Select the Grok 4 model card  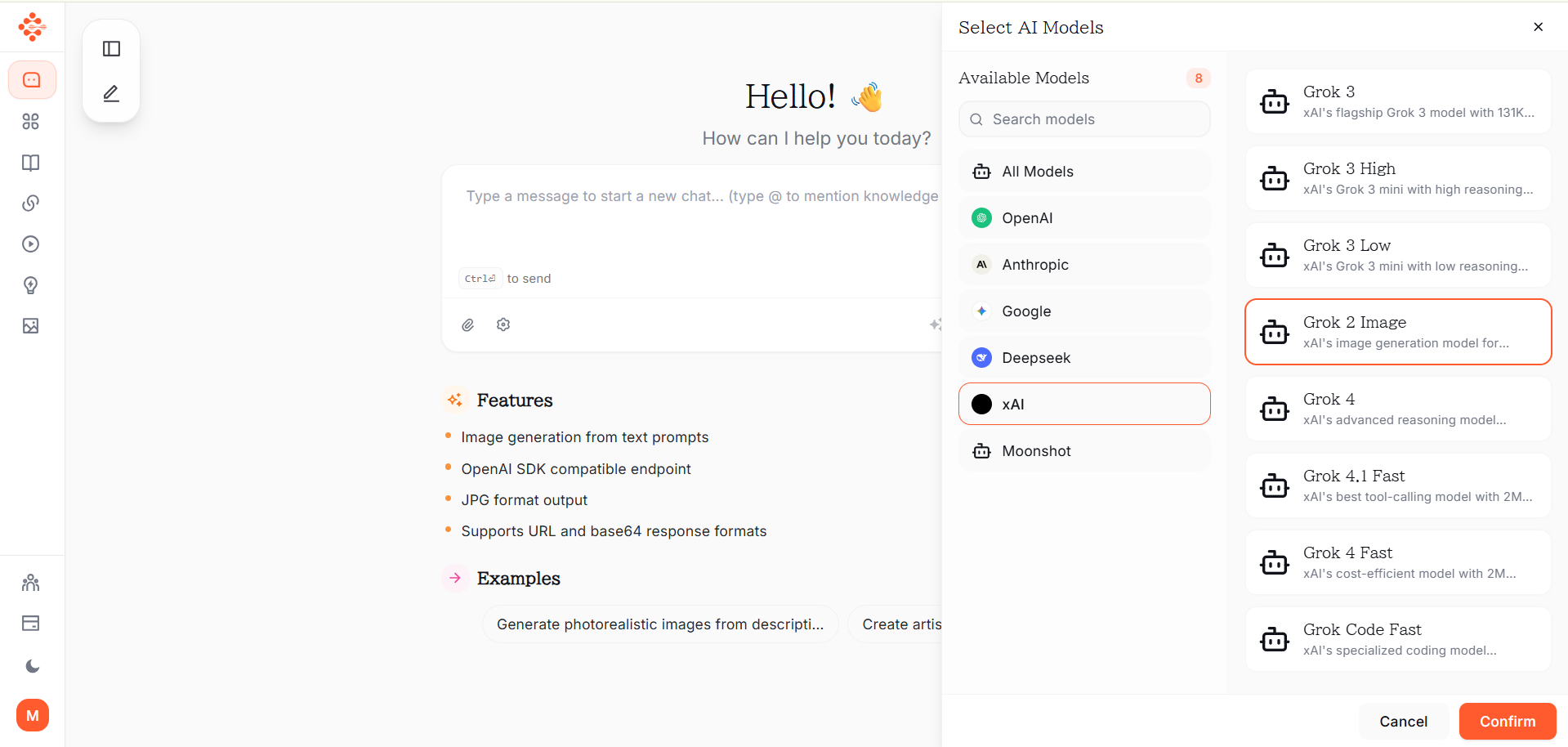pos(1398,409)
